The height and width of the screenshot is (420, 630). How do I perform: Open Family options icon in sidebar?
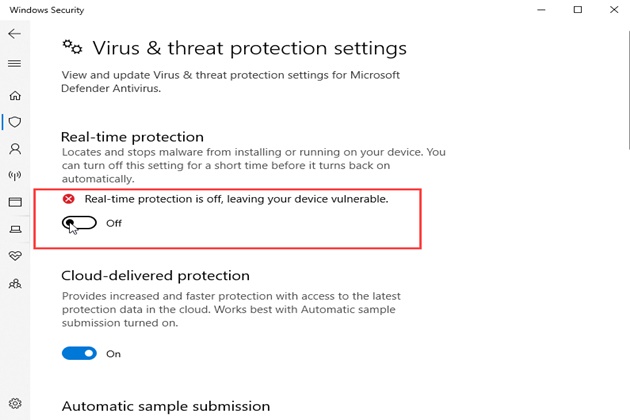pos(15,284)
